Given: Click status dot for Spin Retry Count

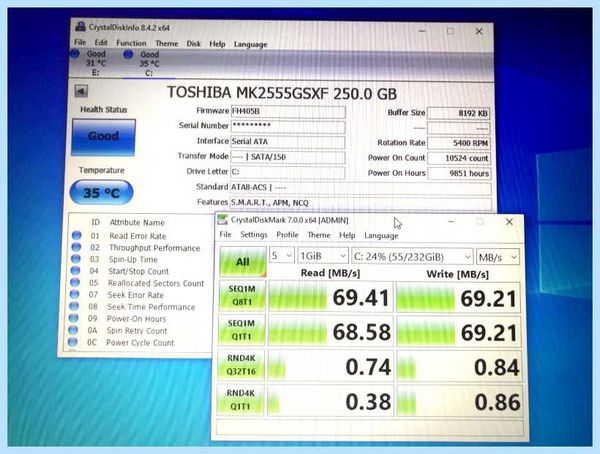Looking at the screenshot, I should pos(73,330).
